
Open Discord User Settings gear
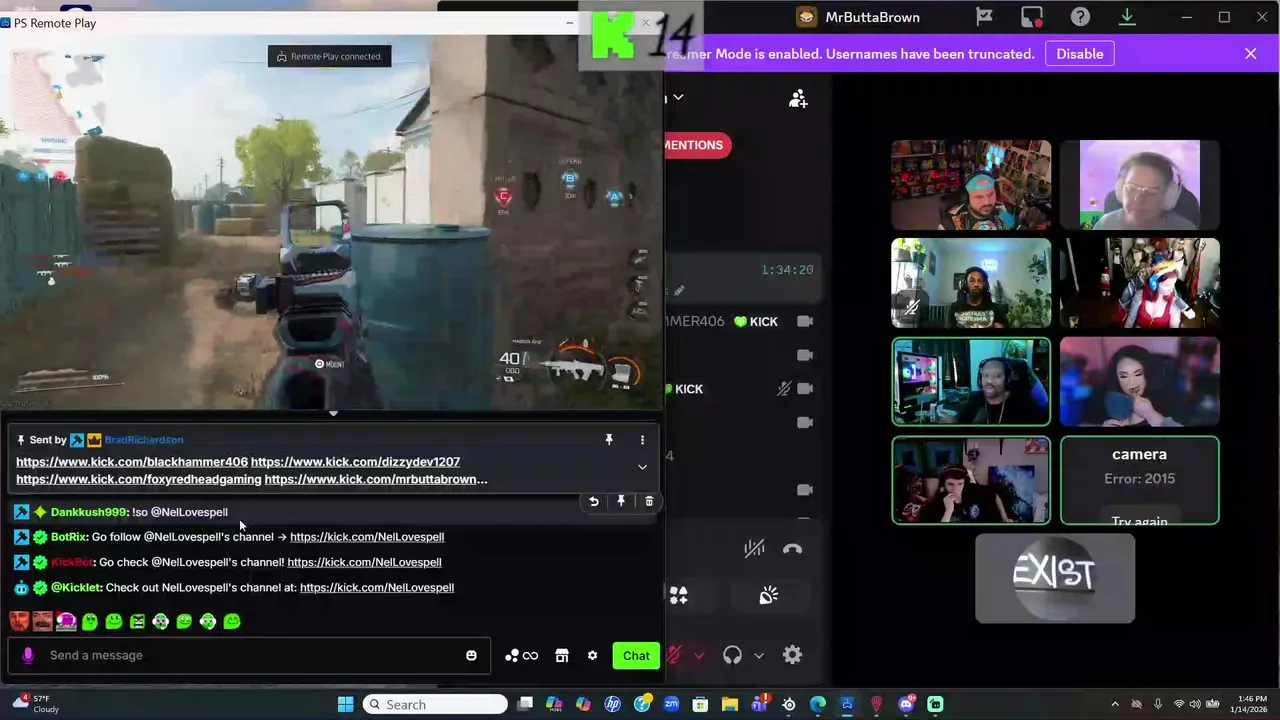(792, 656)
